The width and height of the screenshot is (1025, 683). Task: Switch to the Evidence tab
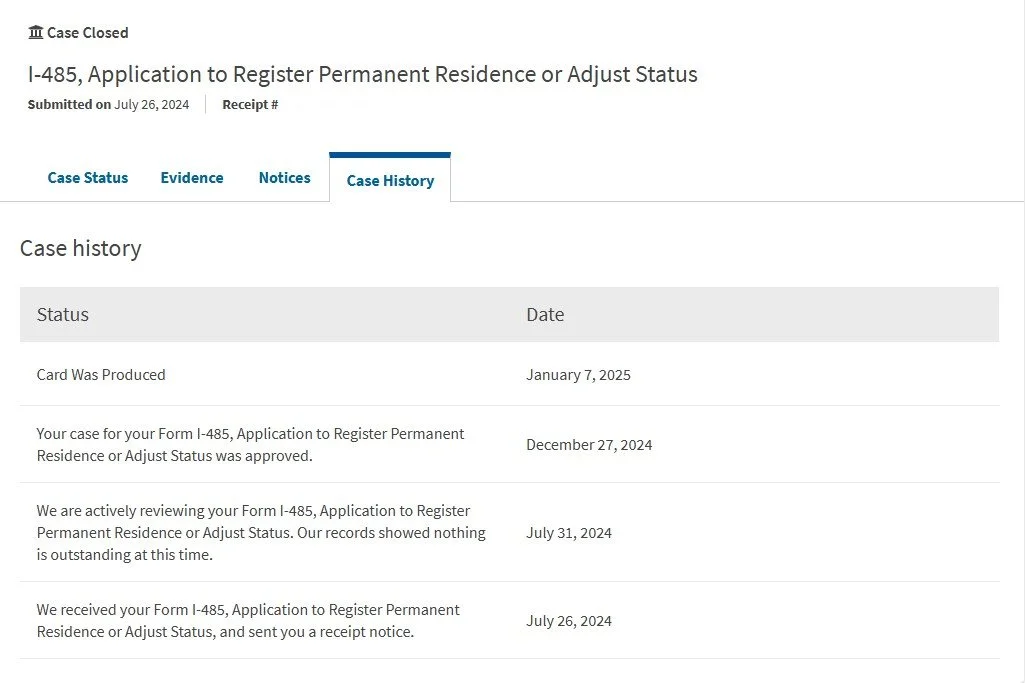click(192, 178)
